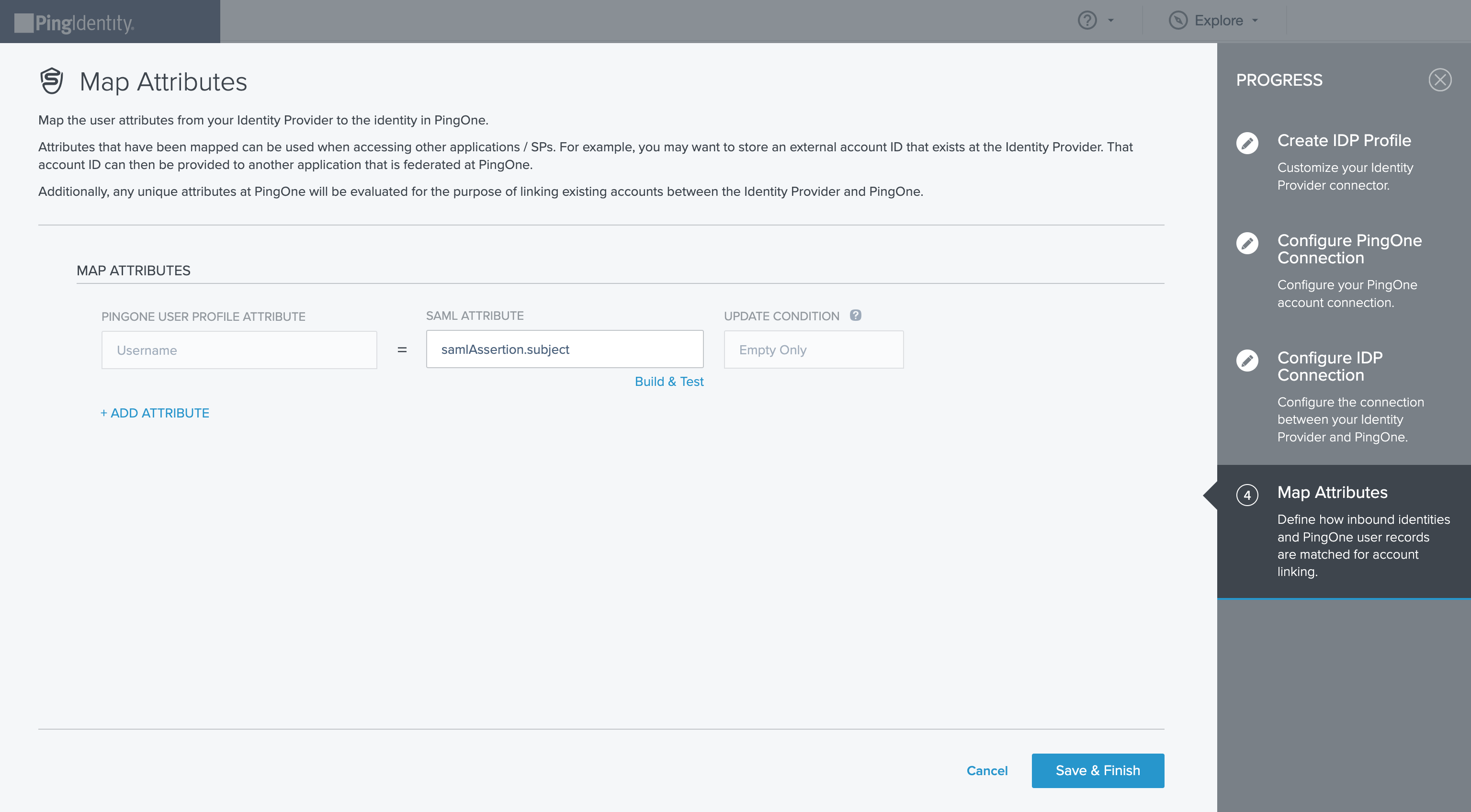Close the Progress panel with the X
The width and height of the screenshot is (1471, 812).
[1440, 80]
